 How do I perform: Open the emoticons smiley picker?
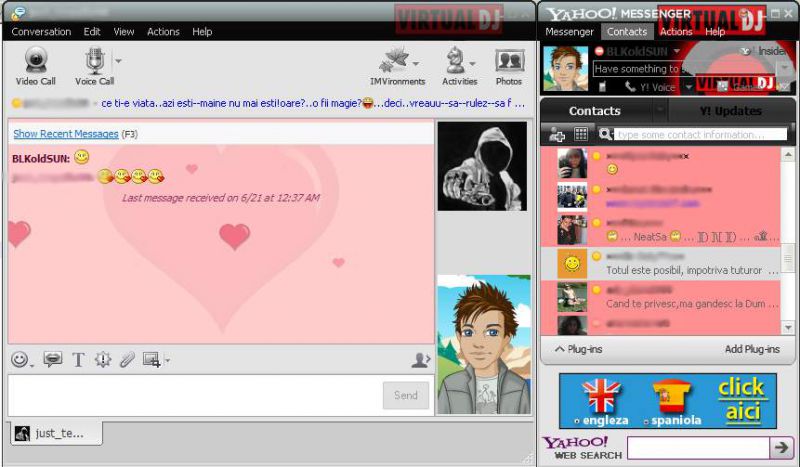19,360
